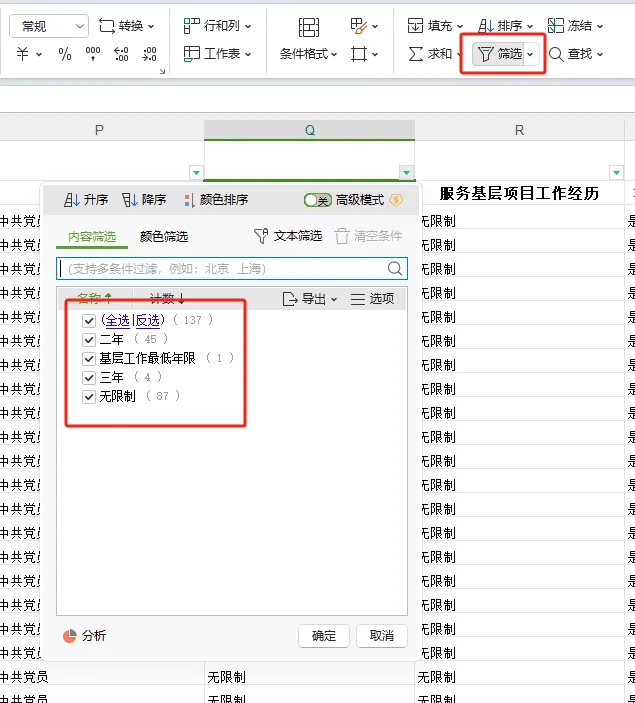Sort ascending with 升序
Viewport: 635px width, 703px height.
(x=86, y=200)
